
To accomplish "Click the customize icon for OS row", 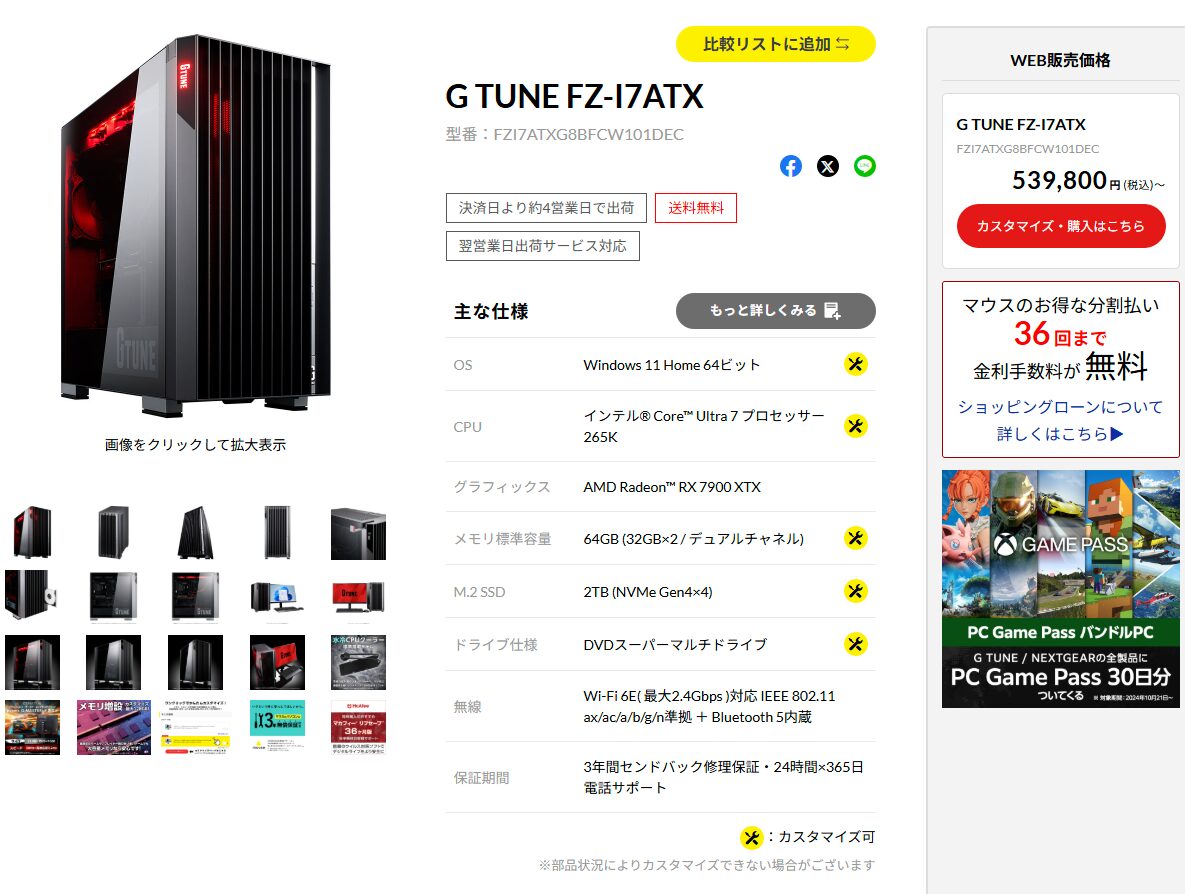I will pyautogui.click(x=855, y=364).
